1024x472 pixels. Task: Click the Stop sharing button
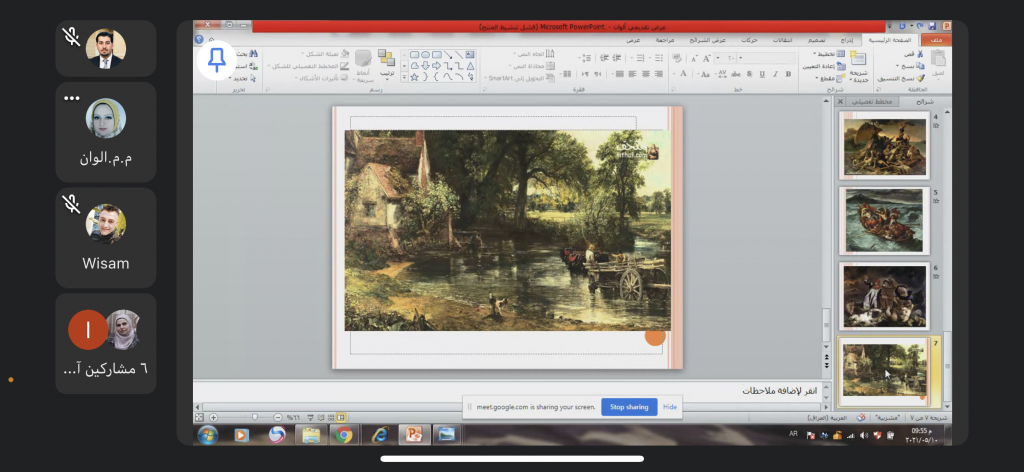click(x=629, y=407)
